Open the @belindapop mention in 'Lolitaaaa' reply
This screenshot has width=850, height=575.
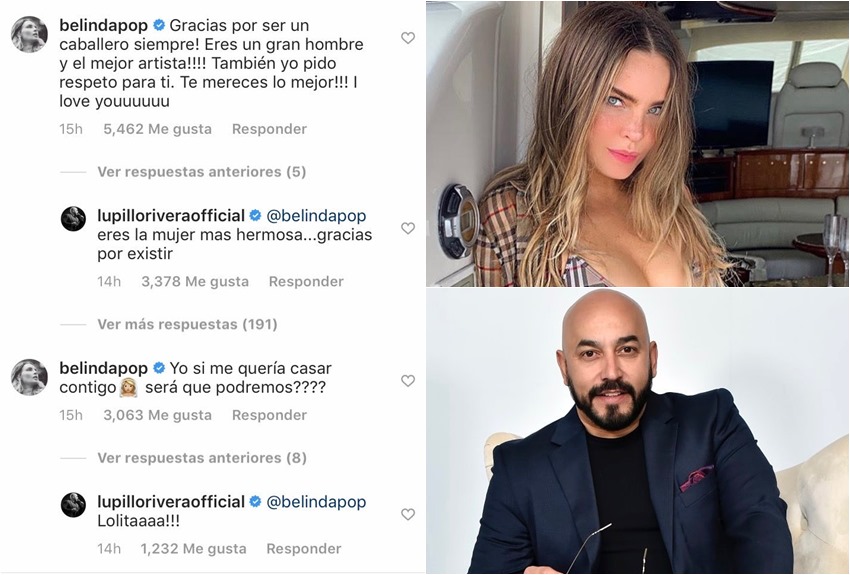316,502
